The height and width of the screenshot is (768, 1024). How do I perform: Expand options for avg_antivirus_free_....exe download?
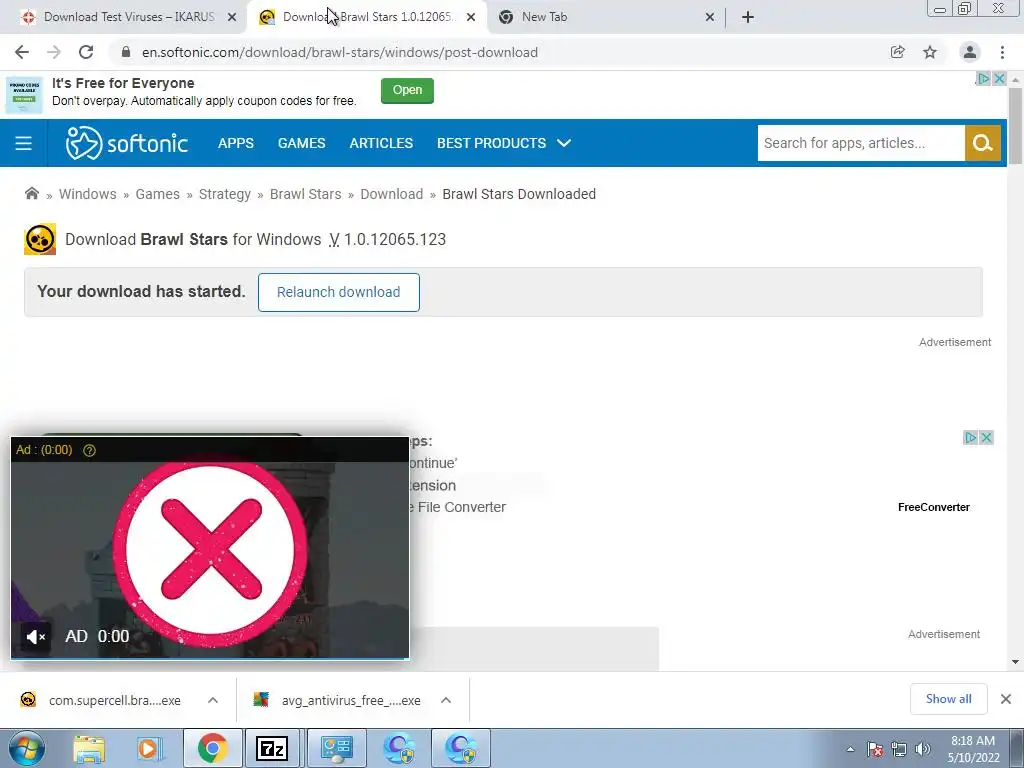tap(446, 700)
